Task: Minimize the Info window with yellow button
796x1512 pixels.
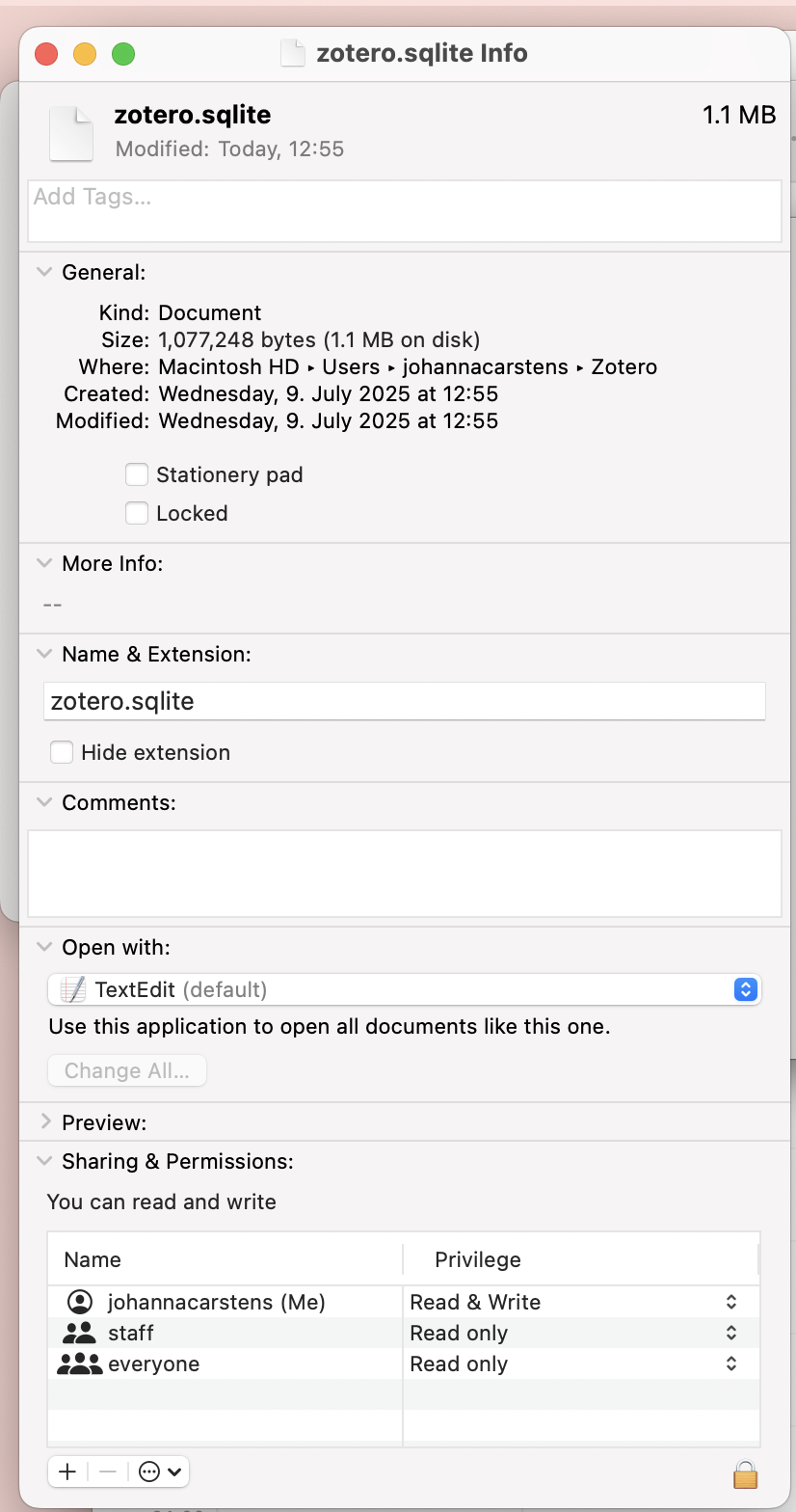Action: 85,54
